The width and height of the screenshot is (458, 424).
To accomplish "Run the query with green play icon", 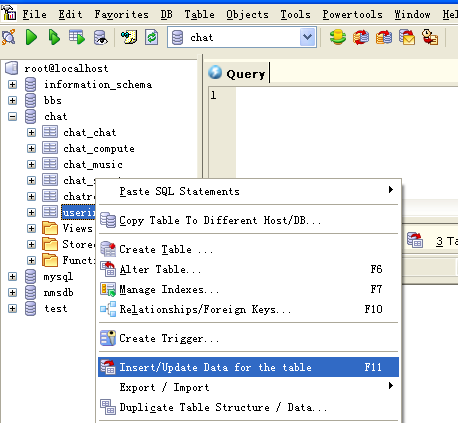I will (31, 37).
